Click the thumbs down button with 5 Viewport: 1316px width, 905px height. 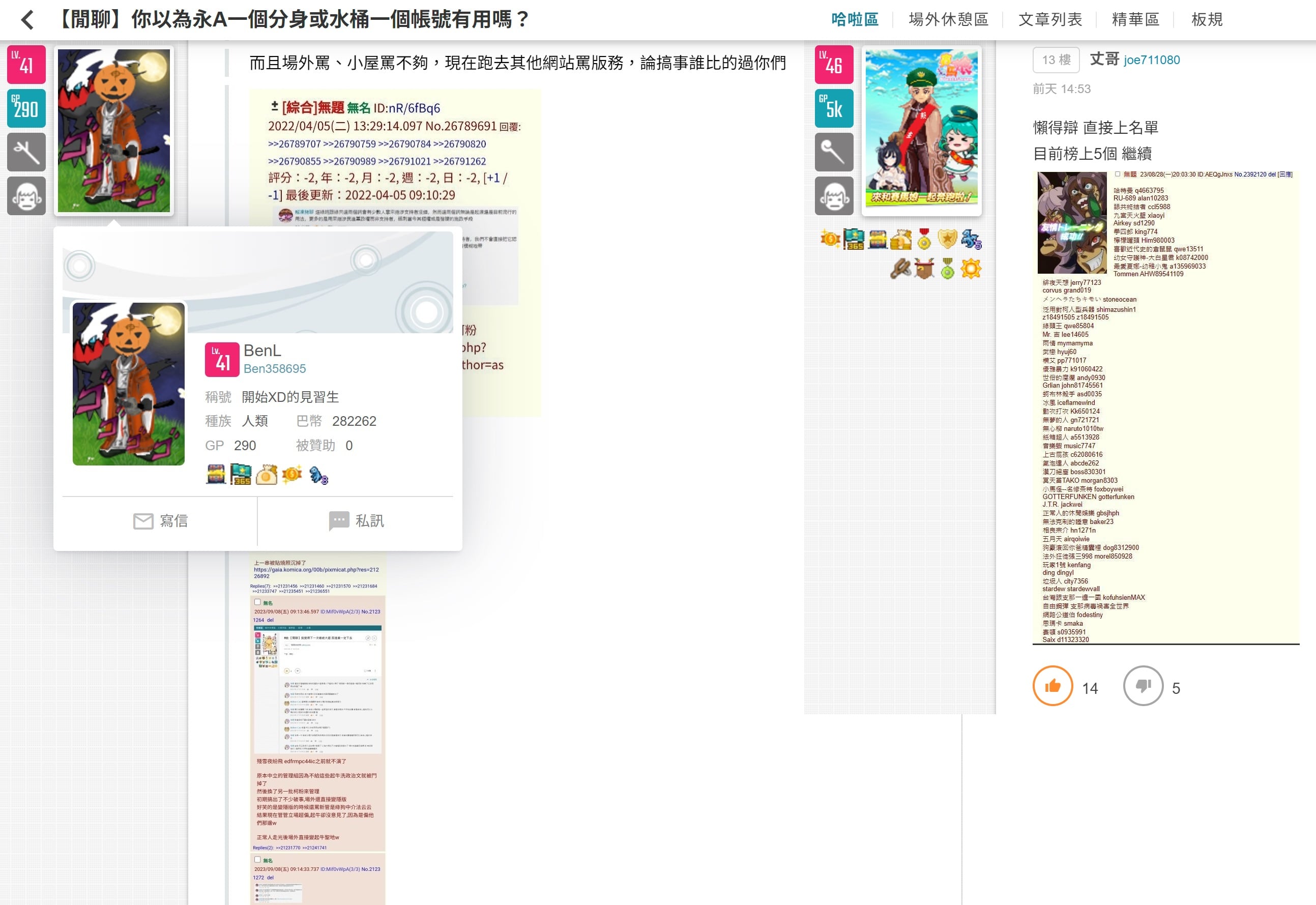(x=1143, y=686)
